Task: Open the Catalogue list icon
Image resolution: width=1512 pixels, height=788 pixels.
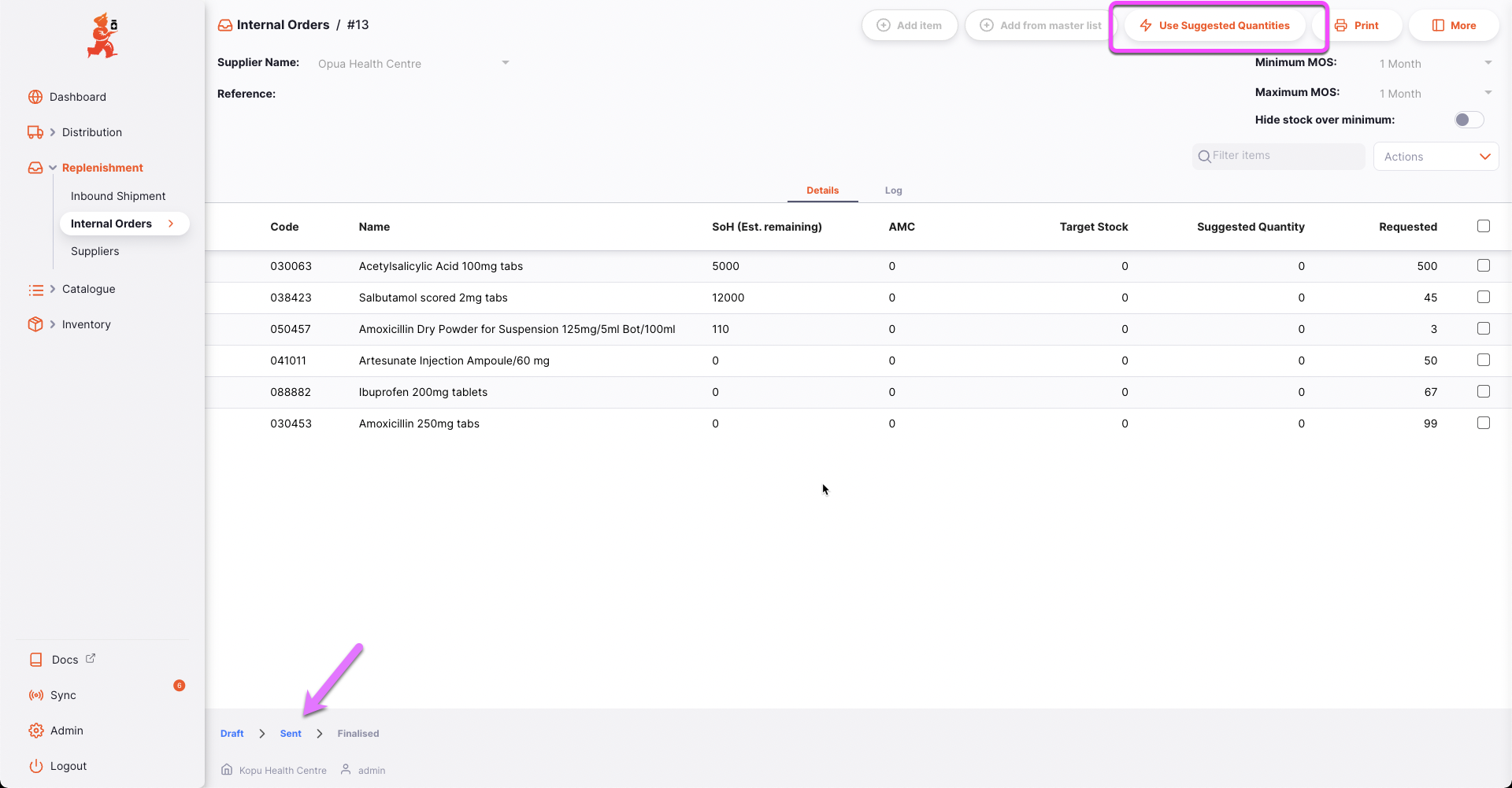Action: (35, 289)
